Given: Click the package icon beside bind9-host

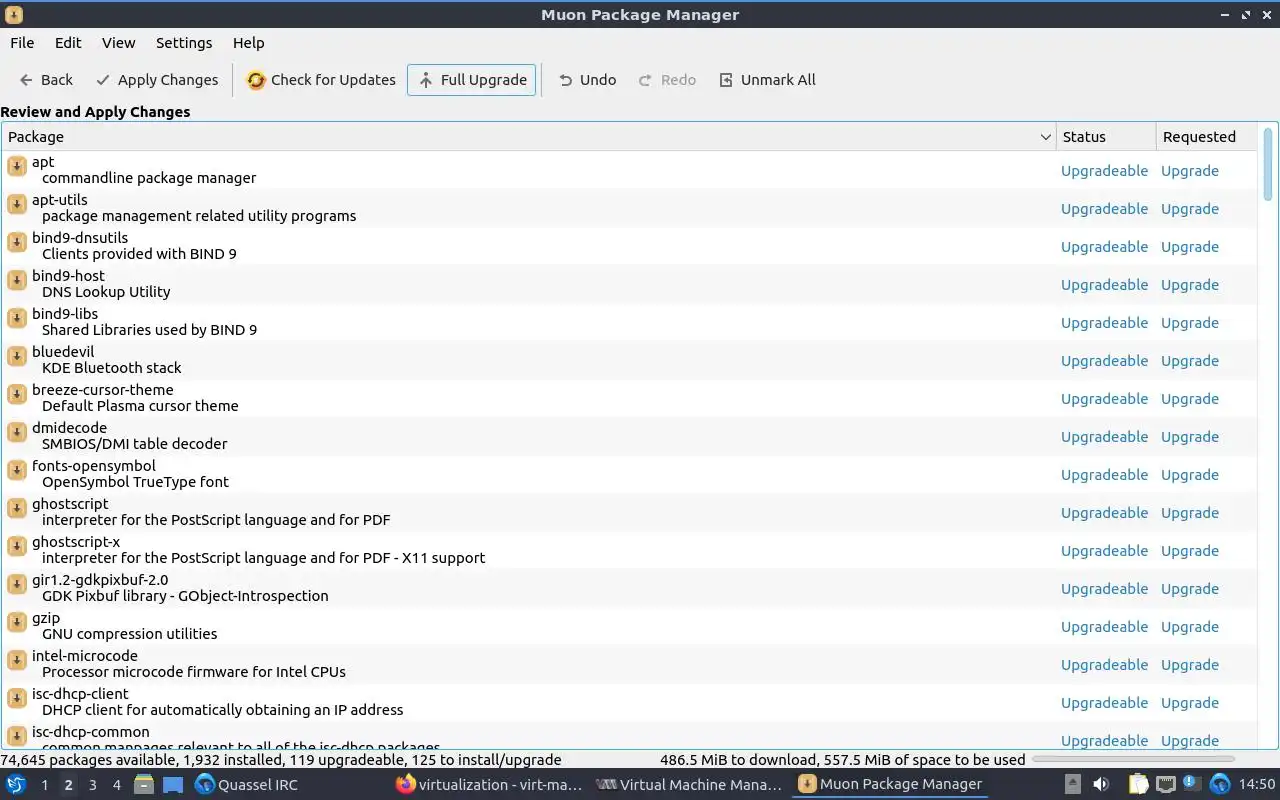Looking at the screenshot, I should (x=16, y=280).
